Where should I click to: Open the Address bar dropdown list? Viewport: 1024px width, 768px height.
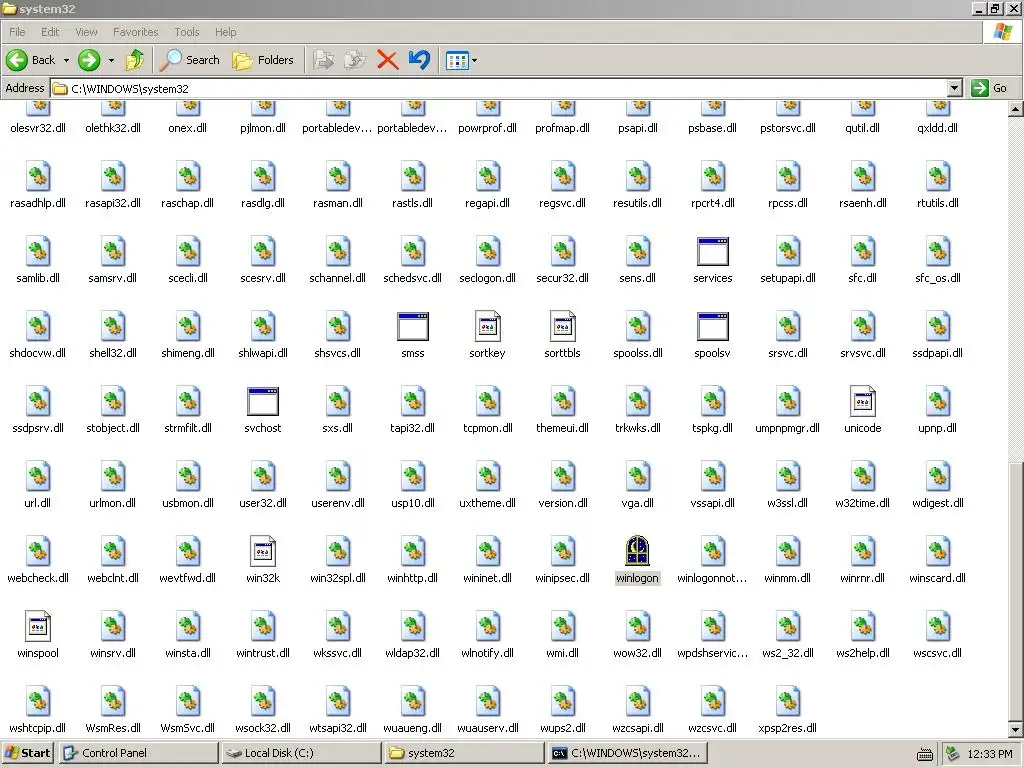(x=955, y=88)
